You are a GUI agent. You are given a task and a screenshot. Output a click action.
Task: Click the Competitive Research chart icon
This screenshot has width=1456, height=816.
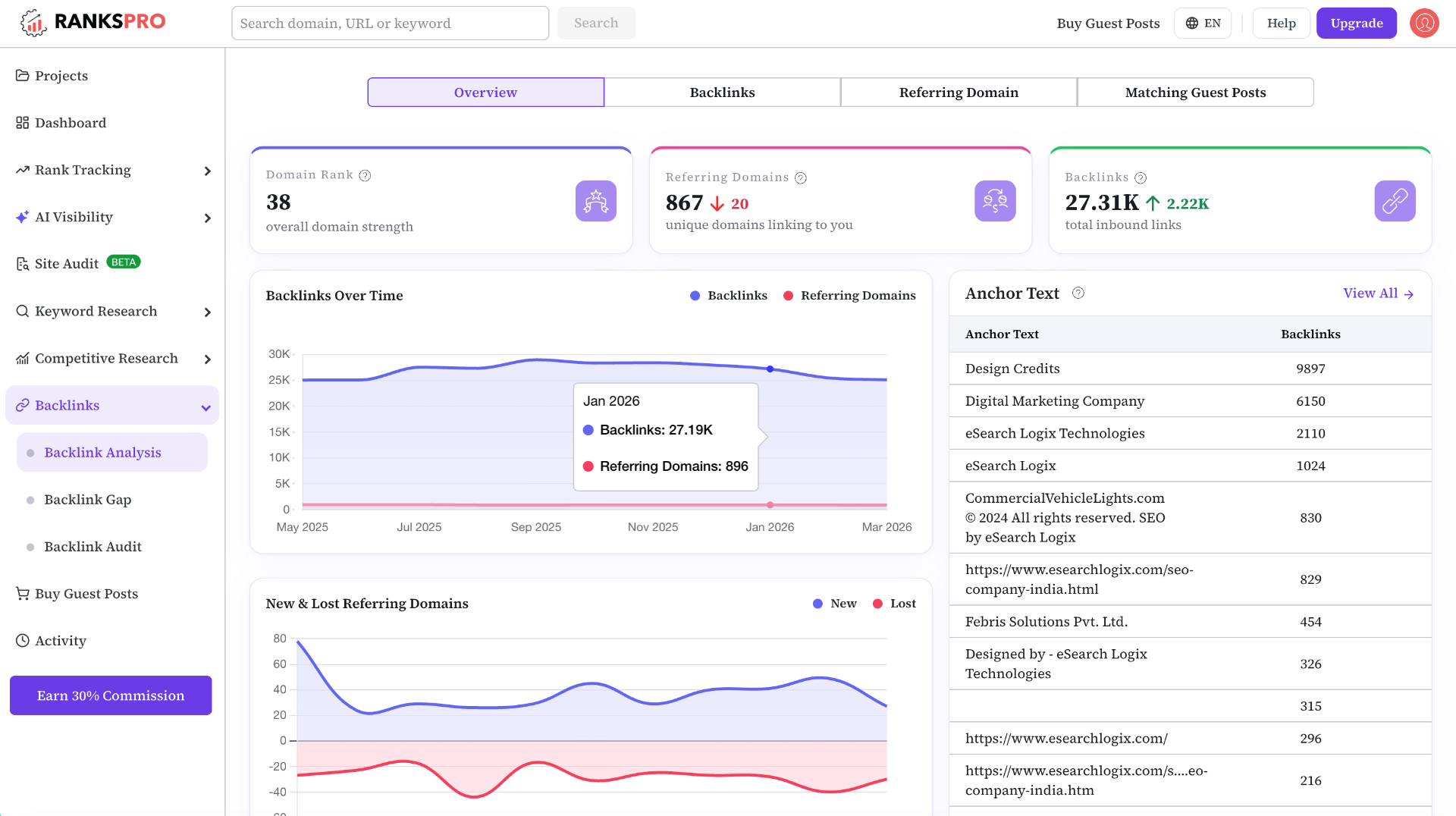click(23, 358)
